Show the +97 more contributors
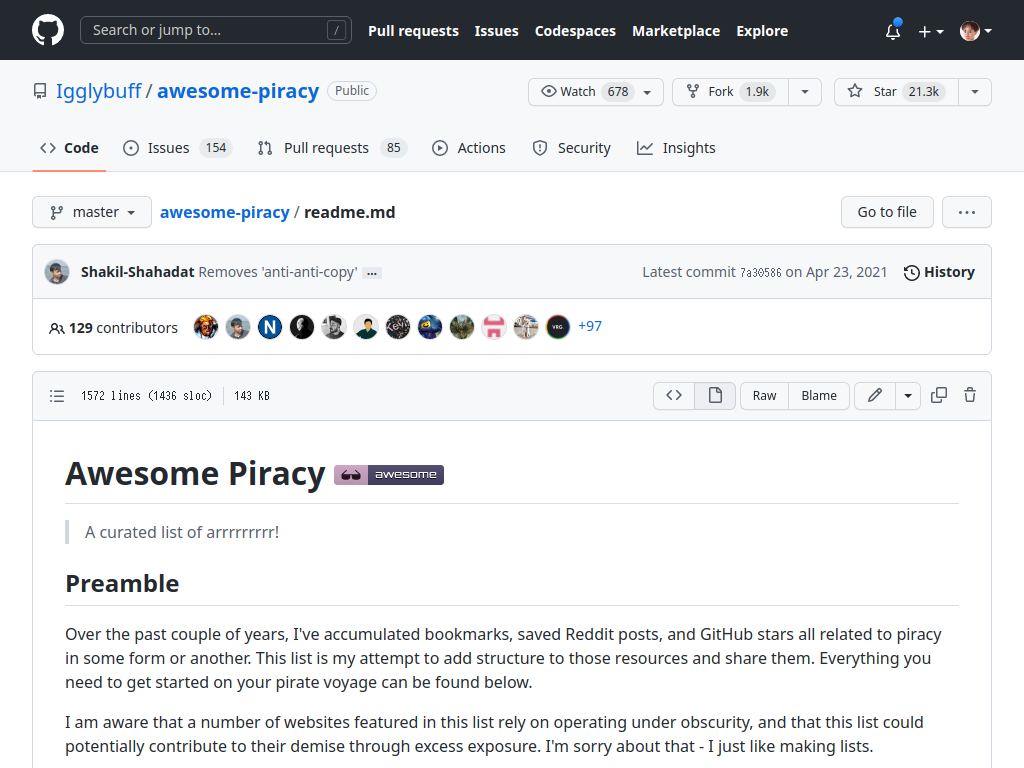 click(x=590, y=326)
